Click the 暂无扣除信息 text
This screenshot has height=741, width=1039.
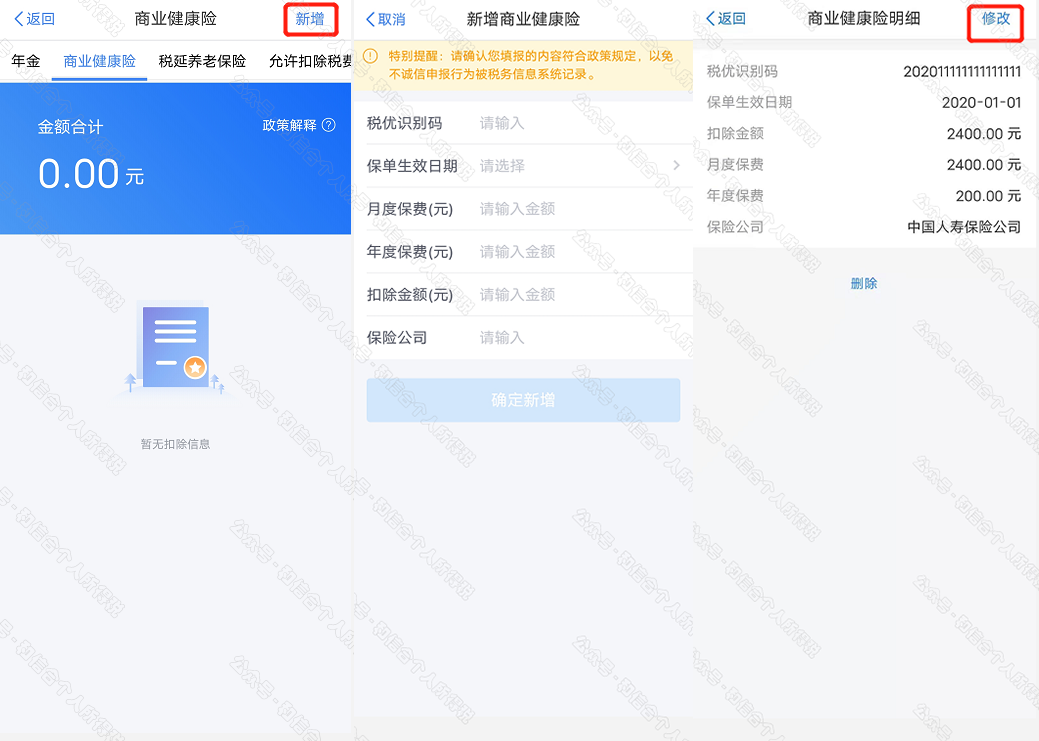(x=176, y=444)
